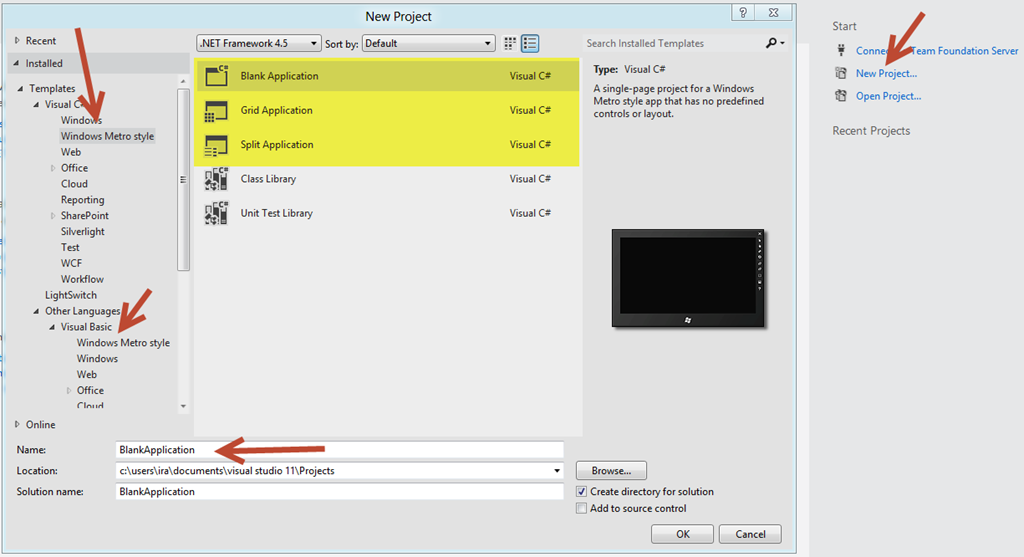Expand the Online section
The height and width of the screenshot is (557, 1024).
pos(17,425)
